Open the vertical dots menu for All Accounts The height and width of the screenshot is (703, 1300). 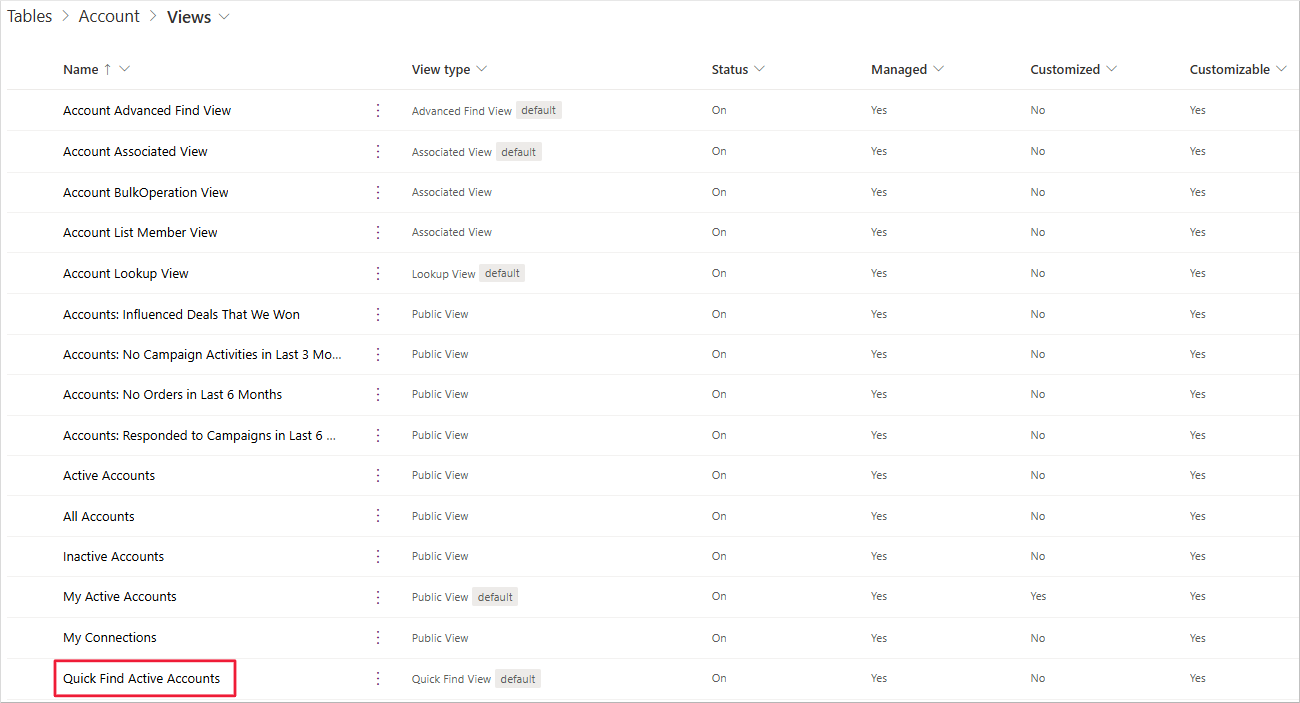(x=378, y=516)
